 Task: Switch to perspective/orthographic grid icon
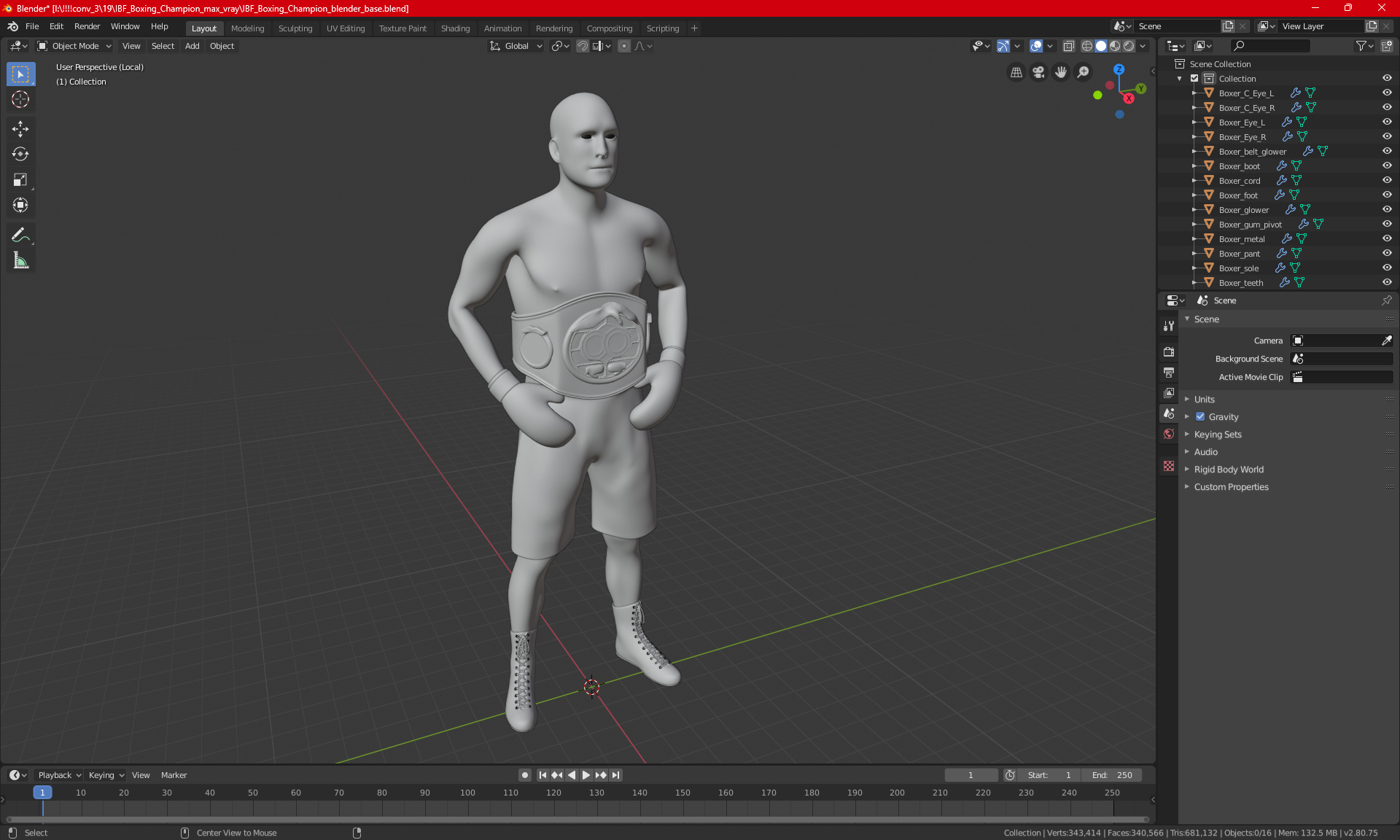click(x=1016, y=72)
